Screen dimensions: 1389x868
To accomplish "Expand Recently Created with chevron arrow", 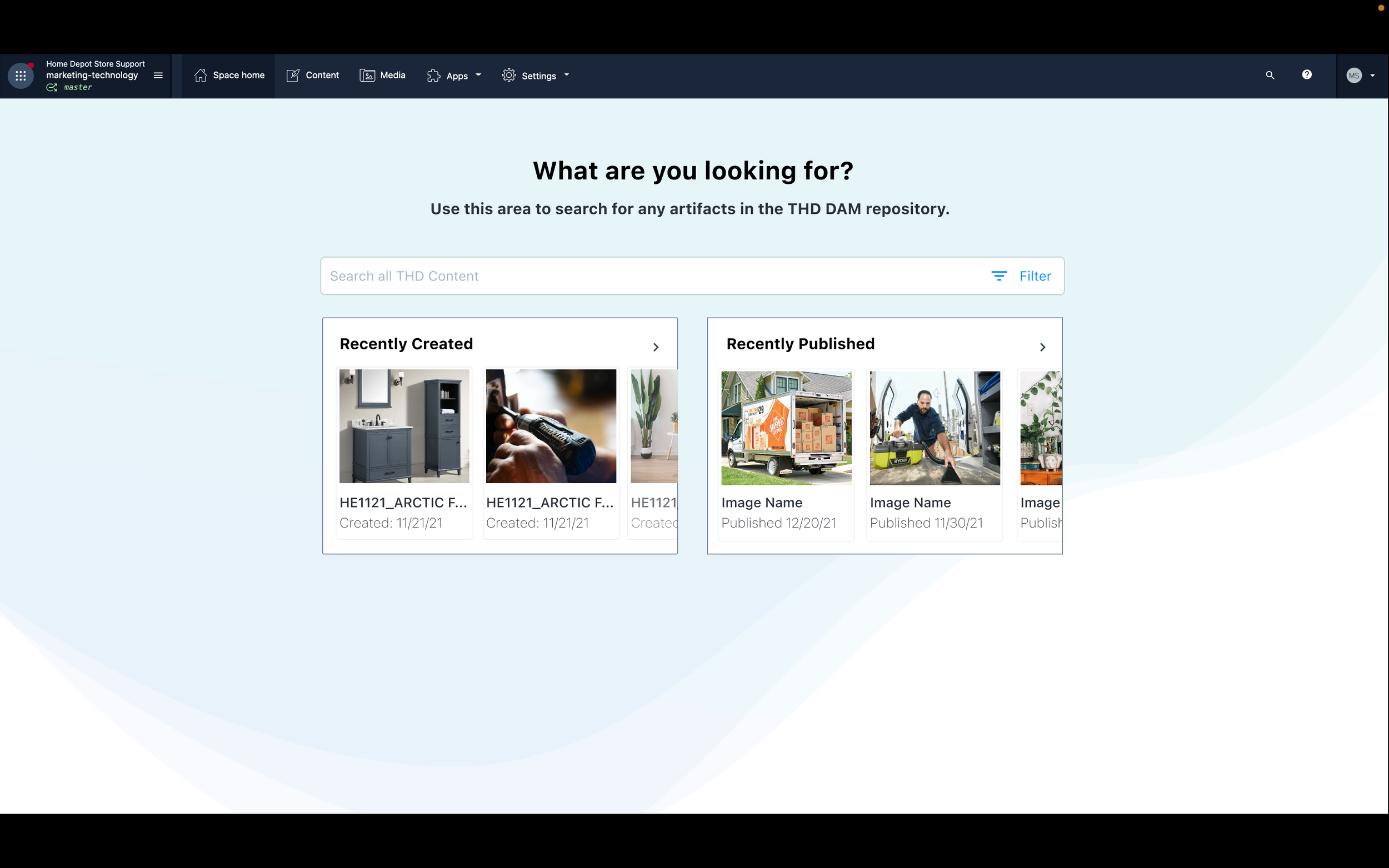I will (656, 347).
